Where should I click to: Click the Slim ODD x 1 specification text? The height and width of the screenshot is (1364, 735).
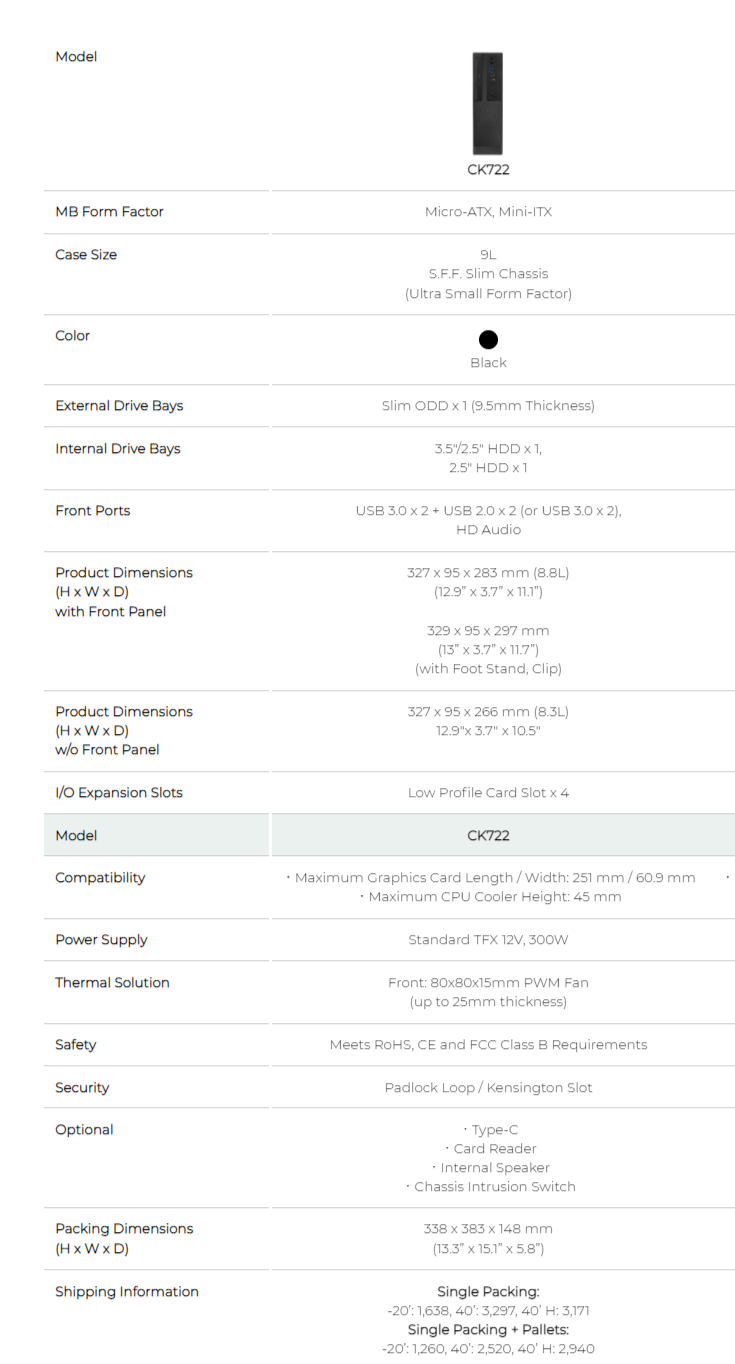(488, 406)
